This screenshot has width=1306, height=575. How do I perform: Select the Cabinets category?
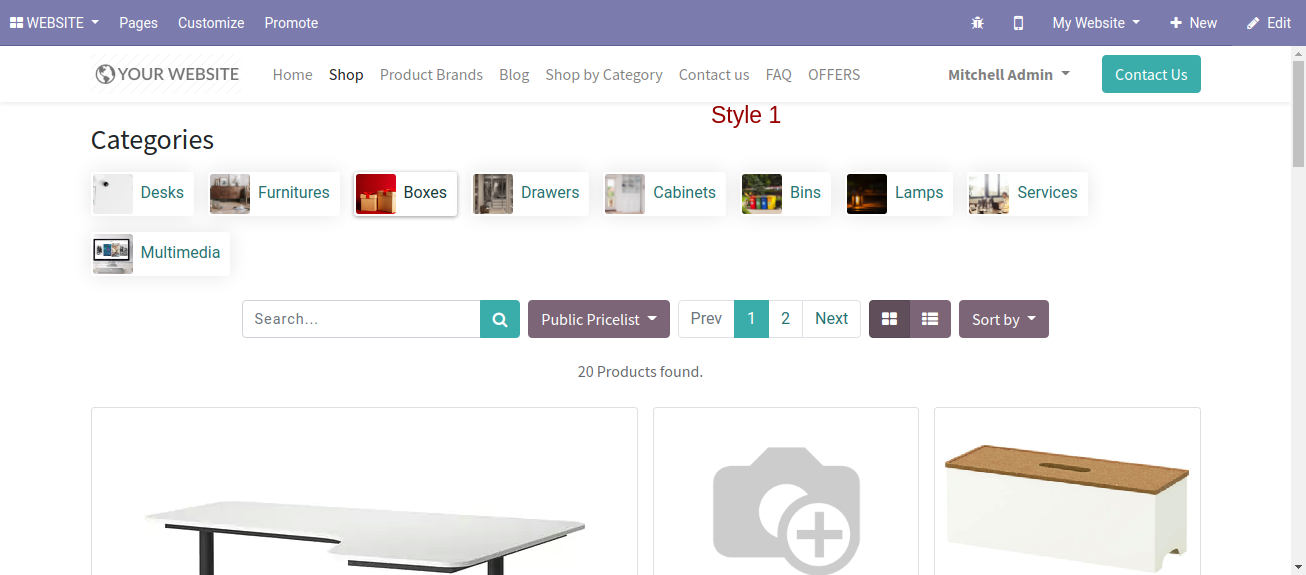[x=665, y=193]
